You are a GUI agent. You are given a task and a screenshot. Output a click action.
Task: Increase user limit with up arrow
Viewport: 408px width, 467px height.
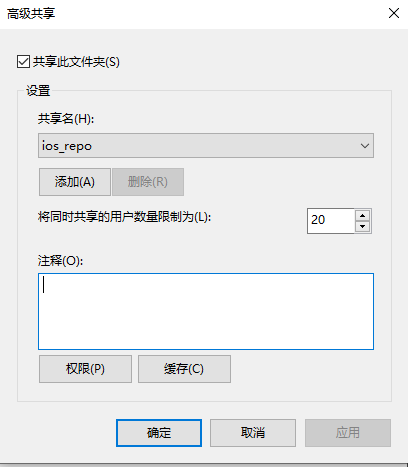[x=362, y=215]
